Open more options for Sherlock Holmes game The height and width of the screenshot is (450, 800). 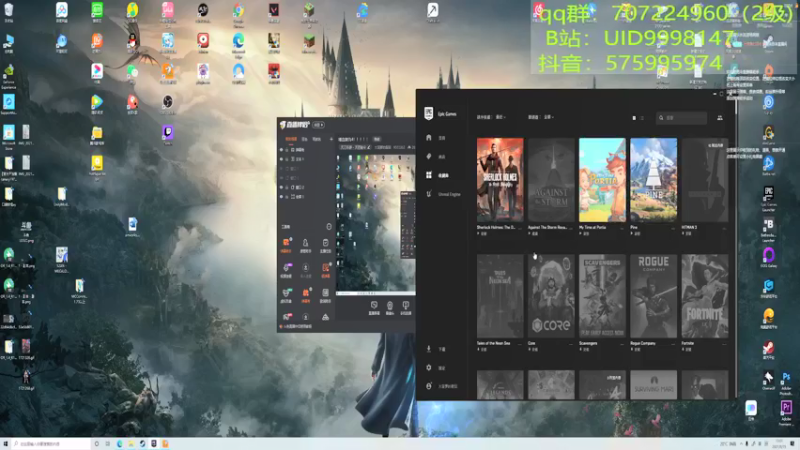point(520,228)
